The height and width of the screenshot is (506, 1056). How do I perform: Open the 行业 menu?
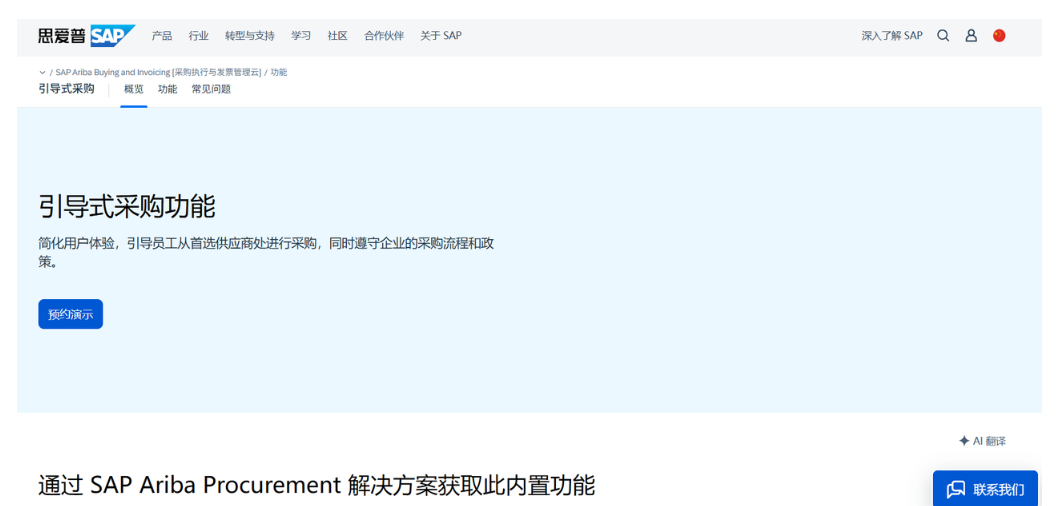pos(199,36)
